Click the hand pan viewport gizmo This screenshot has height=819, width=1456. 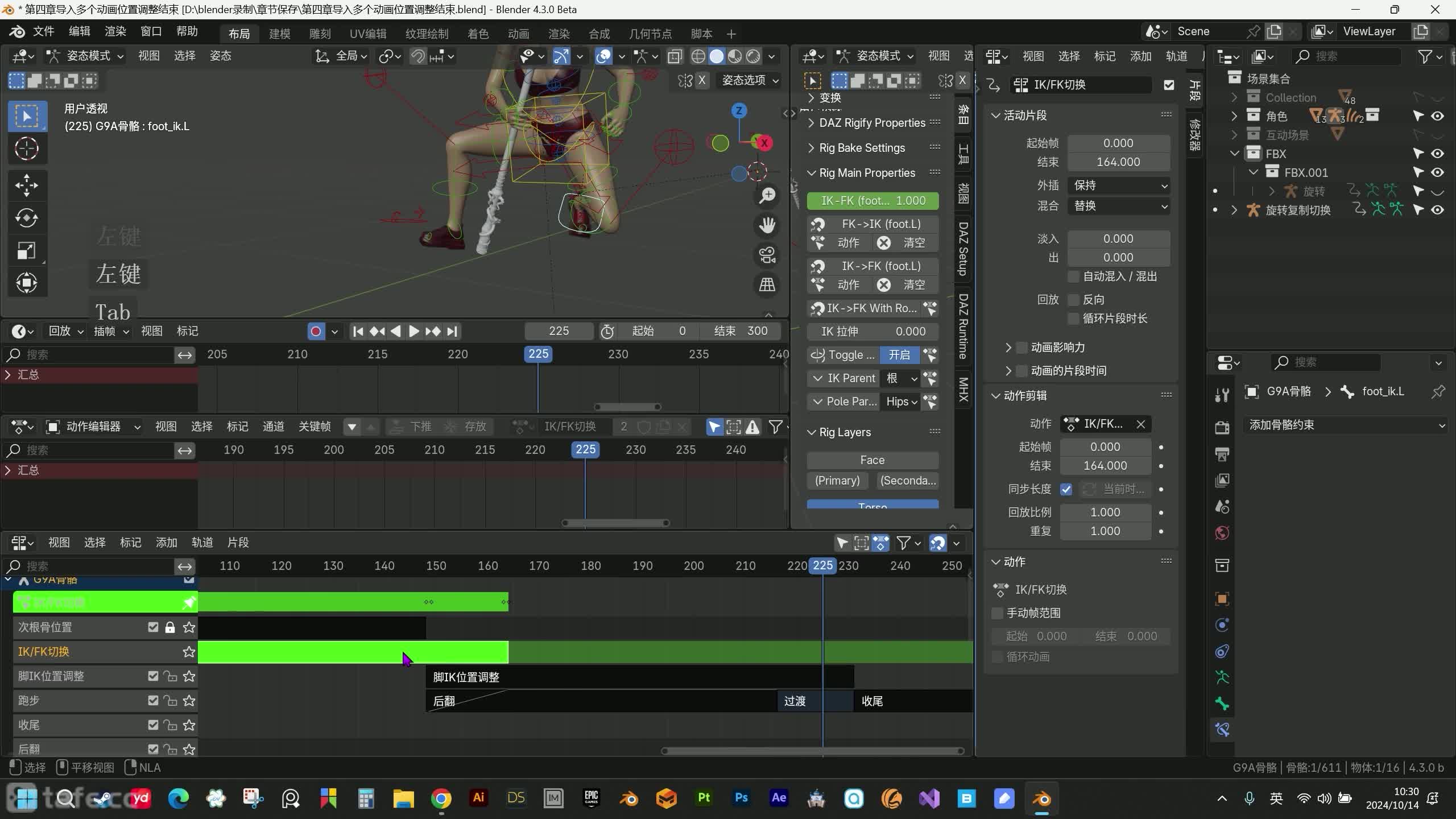point(767,225)
